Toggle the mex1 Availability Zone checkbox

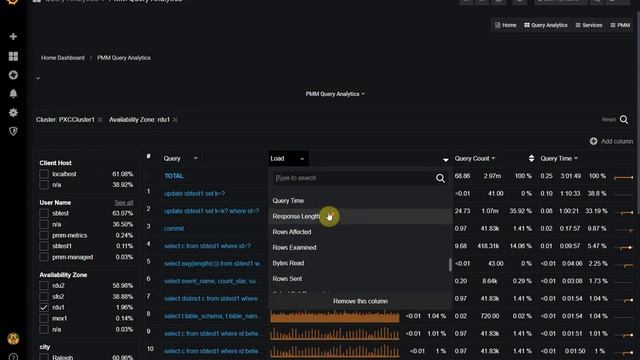click(44, 318)
